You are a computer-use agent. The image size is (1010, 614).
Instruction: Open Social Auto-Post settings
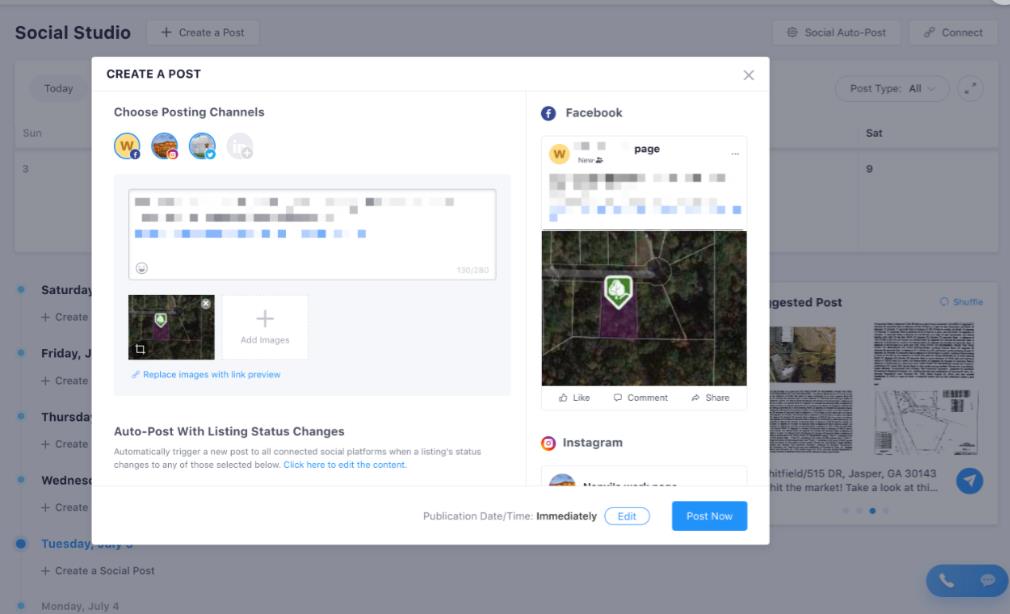click(837, 32)
